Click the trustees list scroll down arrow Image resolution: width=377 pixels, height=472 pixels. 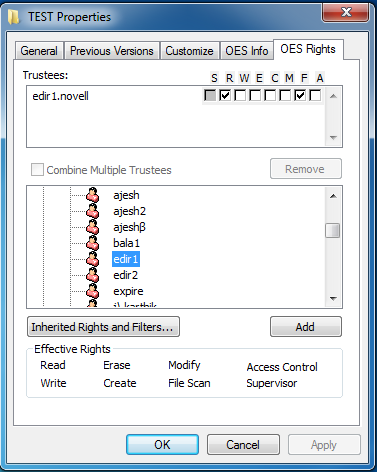click(333, 137)
